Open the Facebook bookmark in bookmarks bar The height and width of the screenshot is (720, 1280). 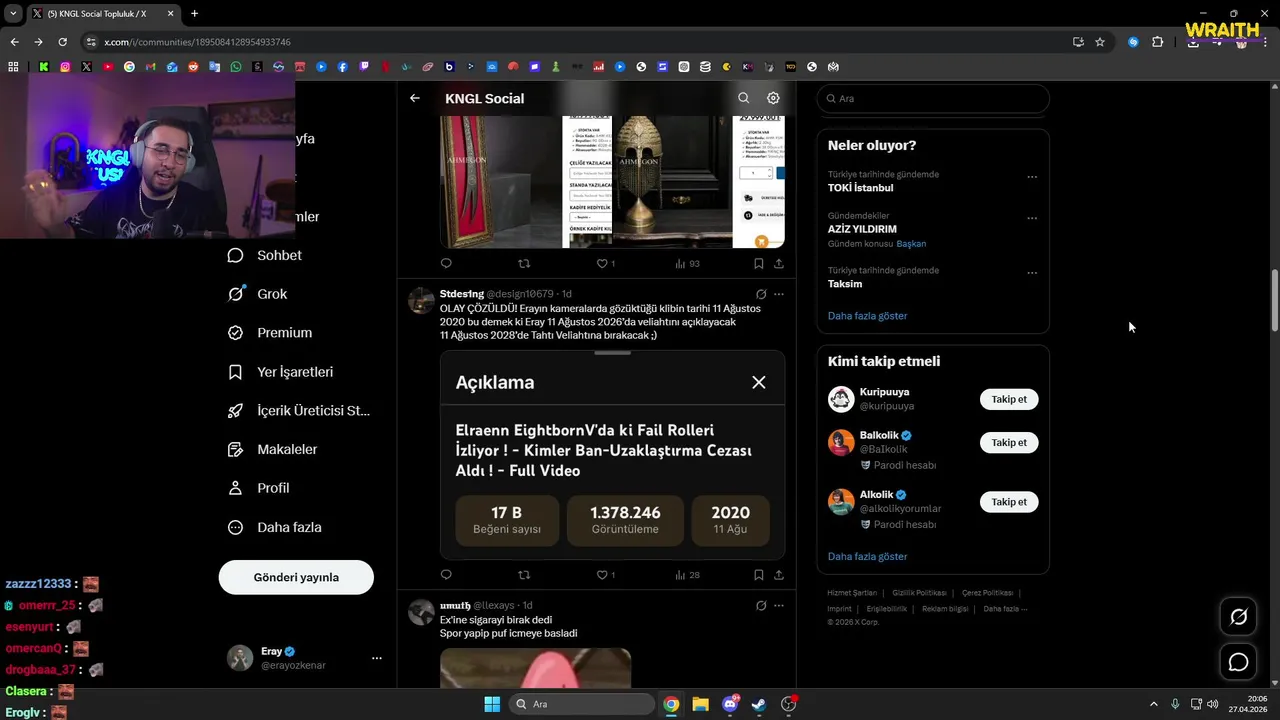coord(343,67)
